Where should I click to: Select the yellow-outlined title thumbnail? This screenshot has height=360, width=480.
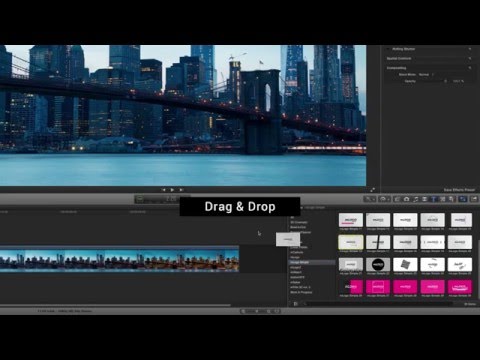coord(351,242)
